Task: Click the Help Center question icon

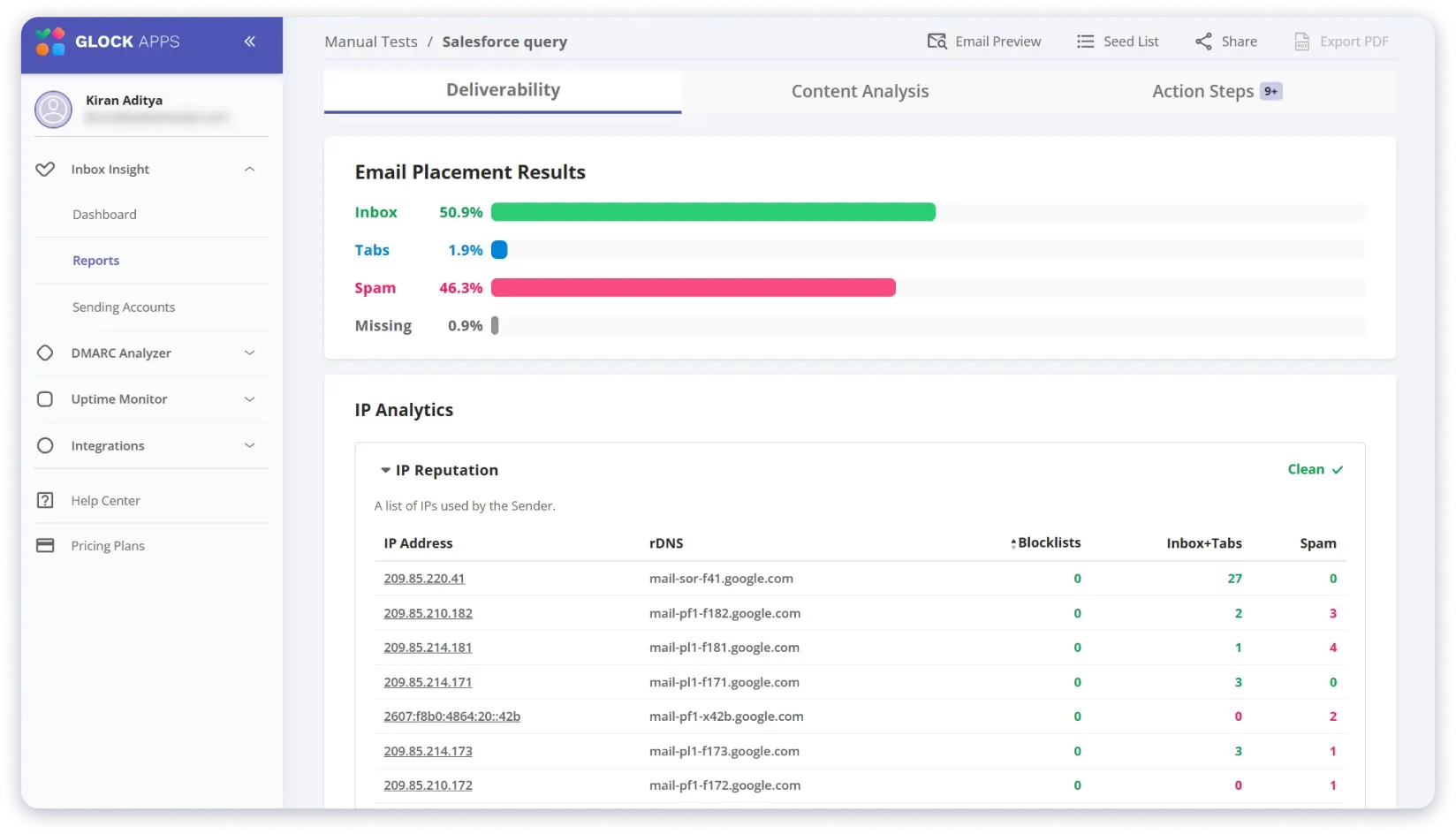Action: click(45, 501)
